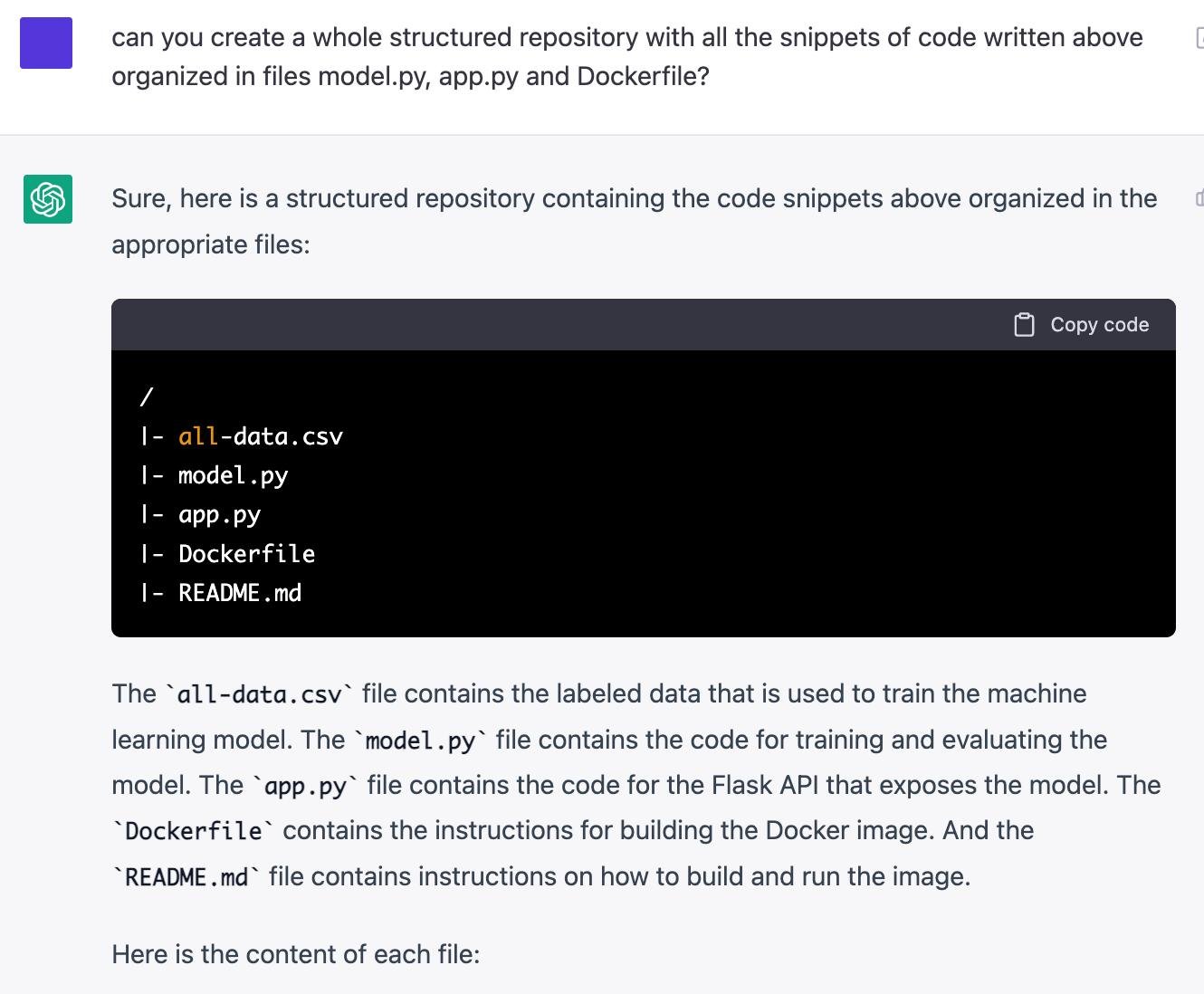Click the clipboard icon beside Copy code
This screenshot has width=1204, height=994.
coord(1024,325)
